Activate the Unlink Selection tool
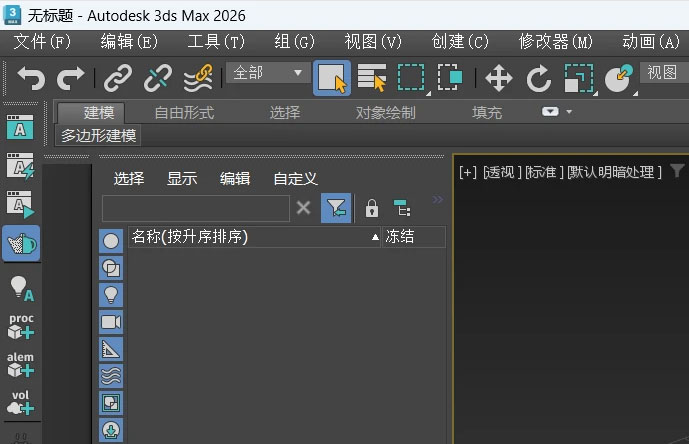Image resolution: width=689 pixels, height=444 pixels. pyautogui.click(x=158, y=78)
